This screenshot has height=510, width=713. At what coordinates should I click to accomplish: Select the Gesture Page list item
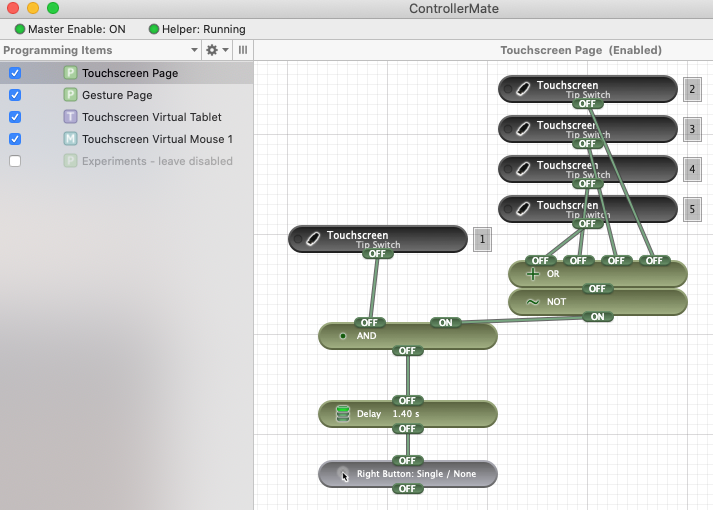[x=117, y=95]
